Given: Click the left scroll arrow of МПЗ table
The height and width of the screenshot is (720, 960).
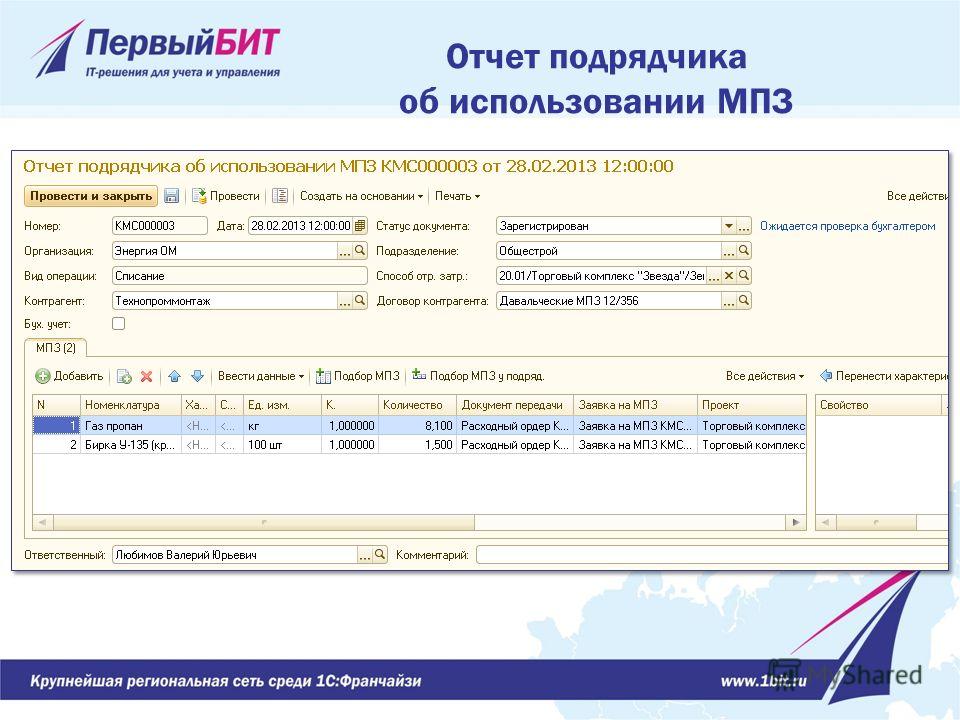Looking at the screenshot, I should (42, 522).
